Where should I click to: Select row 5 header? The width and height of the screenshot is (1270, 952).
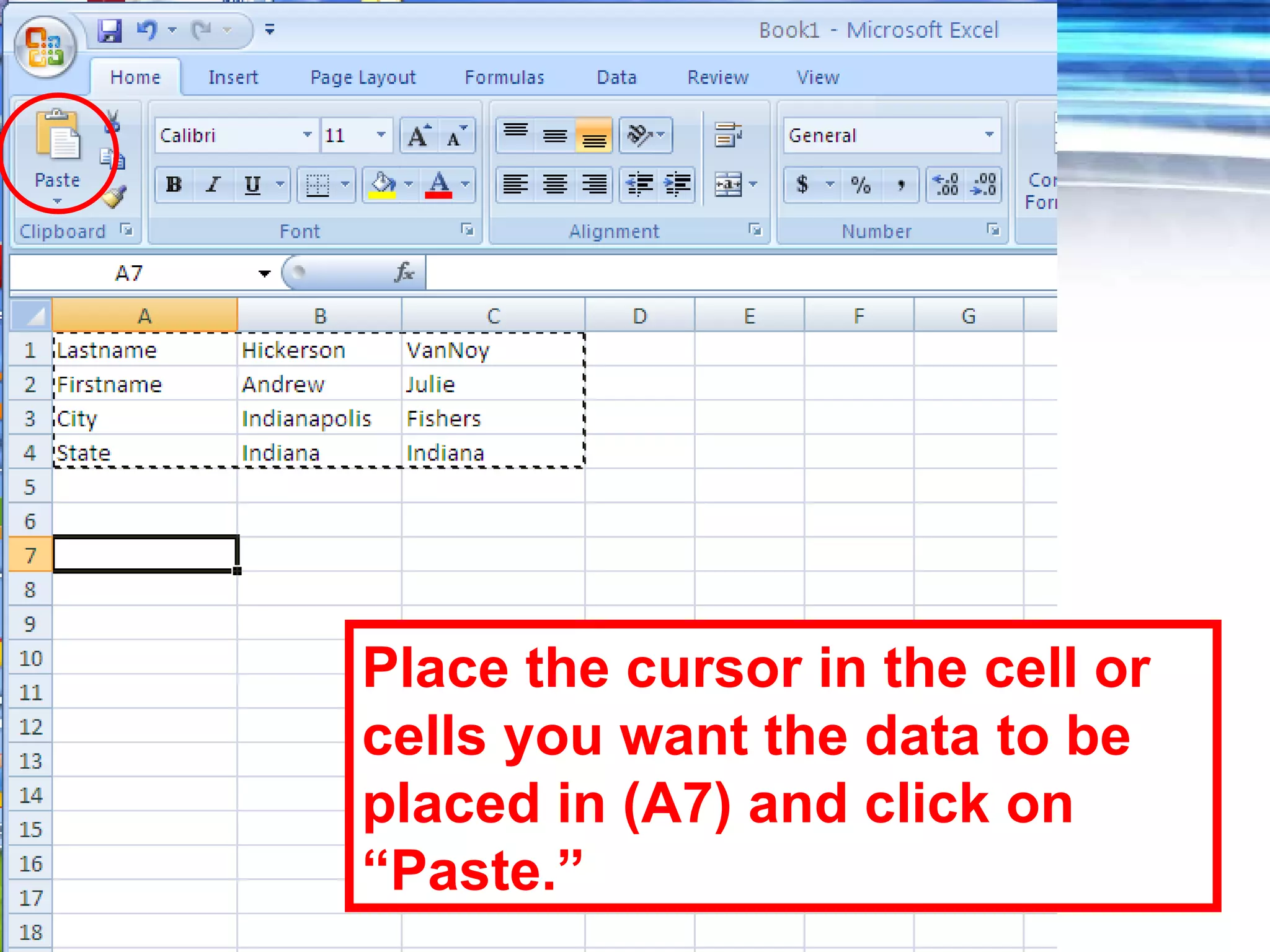(30, 487)
